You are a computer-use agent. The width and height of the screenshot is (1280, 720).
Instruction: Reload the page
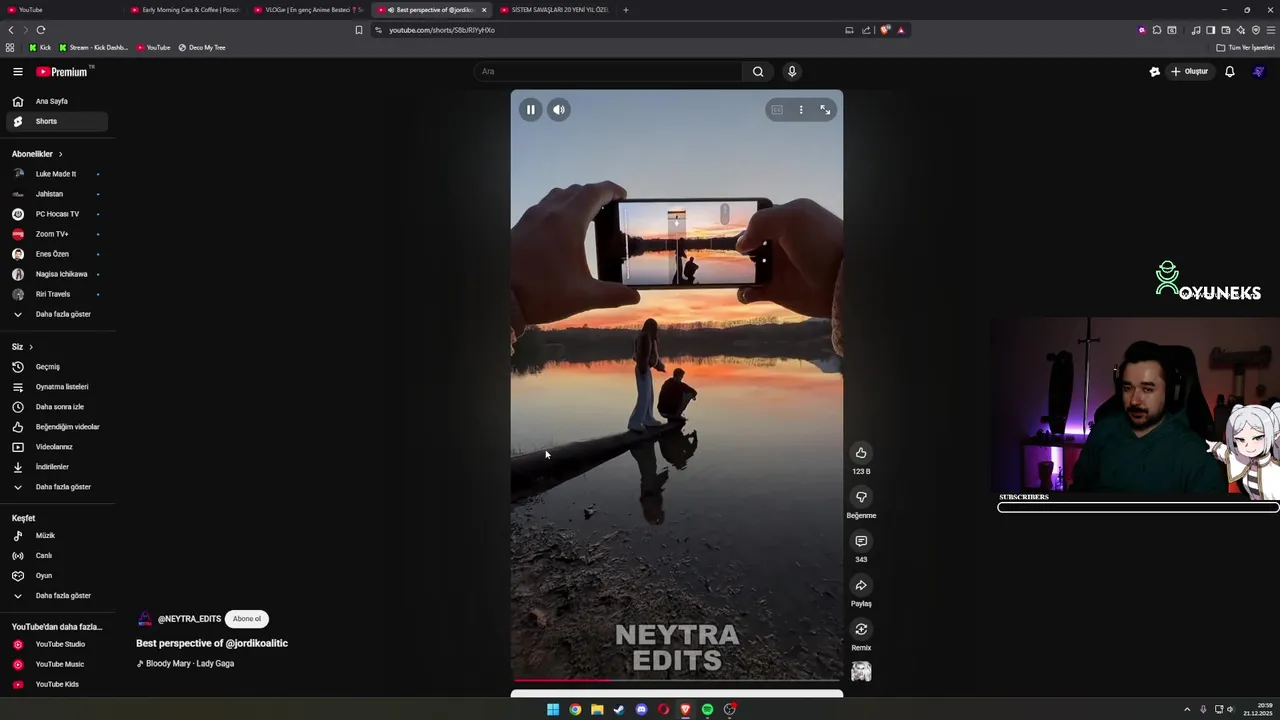41,30
